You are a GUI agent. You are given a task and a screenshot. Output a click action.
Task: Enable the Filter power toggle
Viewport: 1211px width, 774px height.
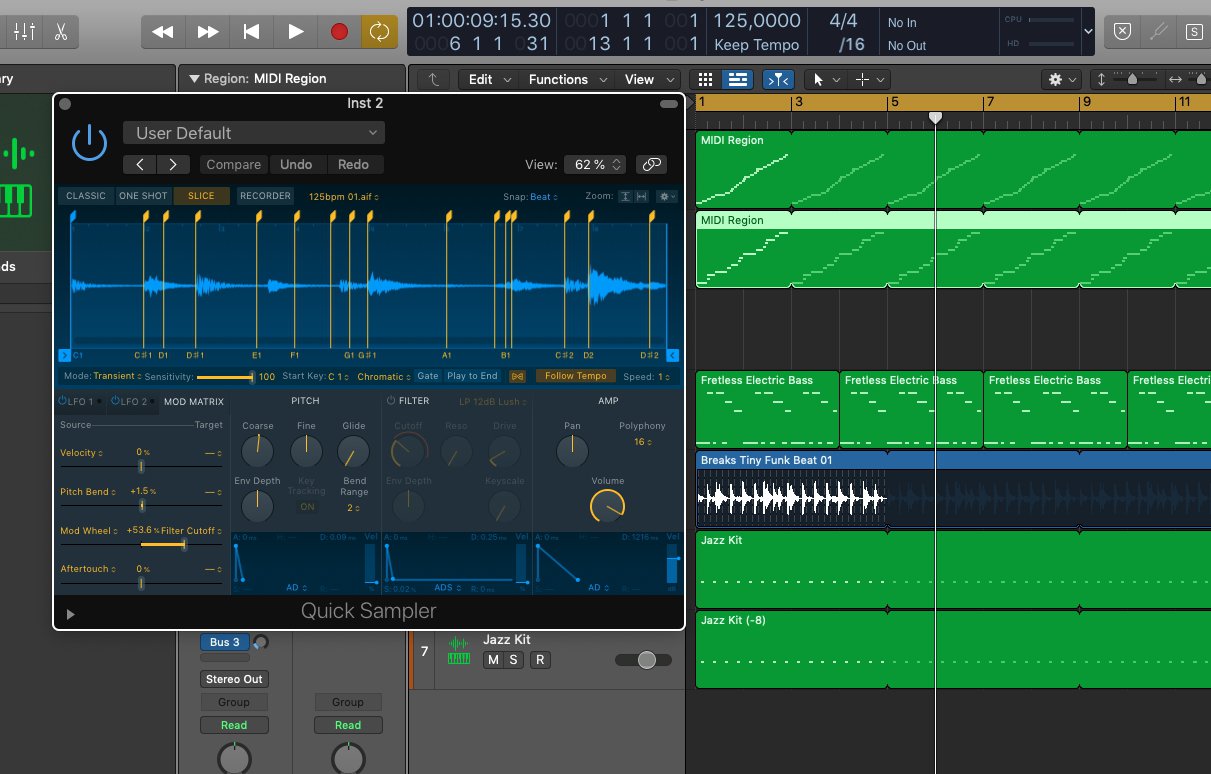pos(391,401)
